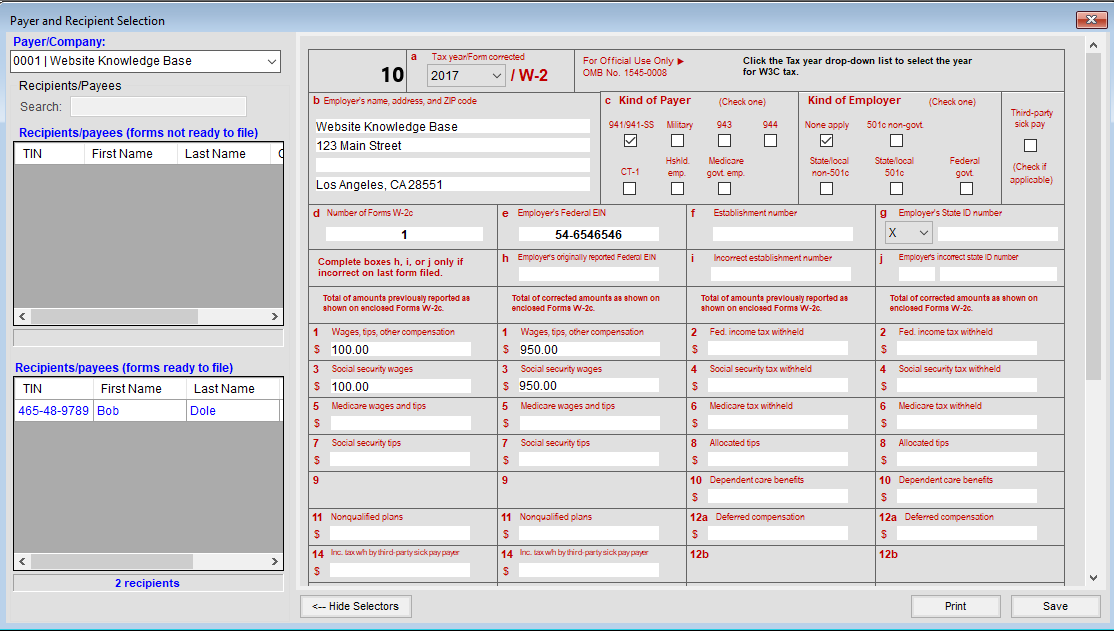The image size is (1114, 631).
Task: Check the Federal govt. checkbox
Action: (966, 188)
